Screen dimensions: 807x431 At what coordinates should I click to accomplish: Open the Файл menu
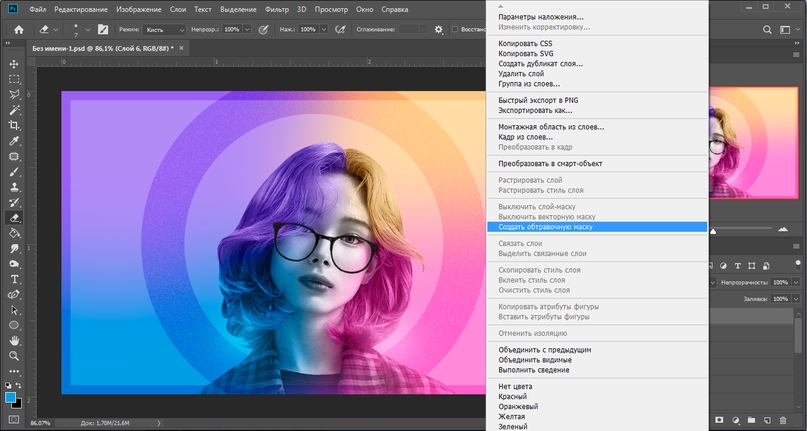click(x=37, y=9)
